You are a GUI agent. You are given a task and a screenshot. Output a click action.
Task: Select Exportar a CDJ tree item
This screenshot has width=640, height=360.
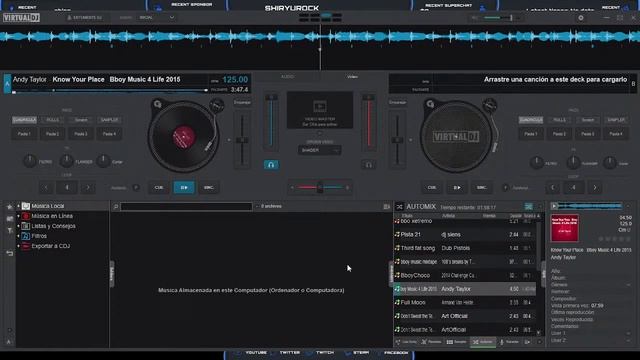(x=51, y=246)
